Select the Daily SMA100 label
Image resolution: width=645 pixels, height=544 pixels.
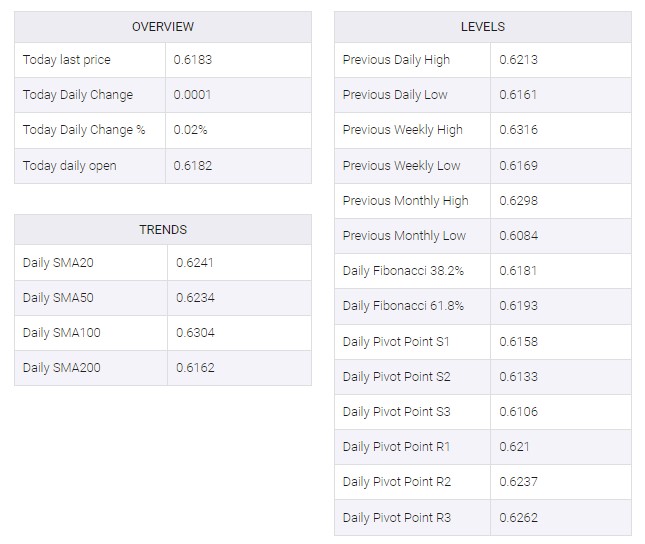[61, 333]
